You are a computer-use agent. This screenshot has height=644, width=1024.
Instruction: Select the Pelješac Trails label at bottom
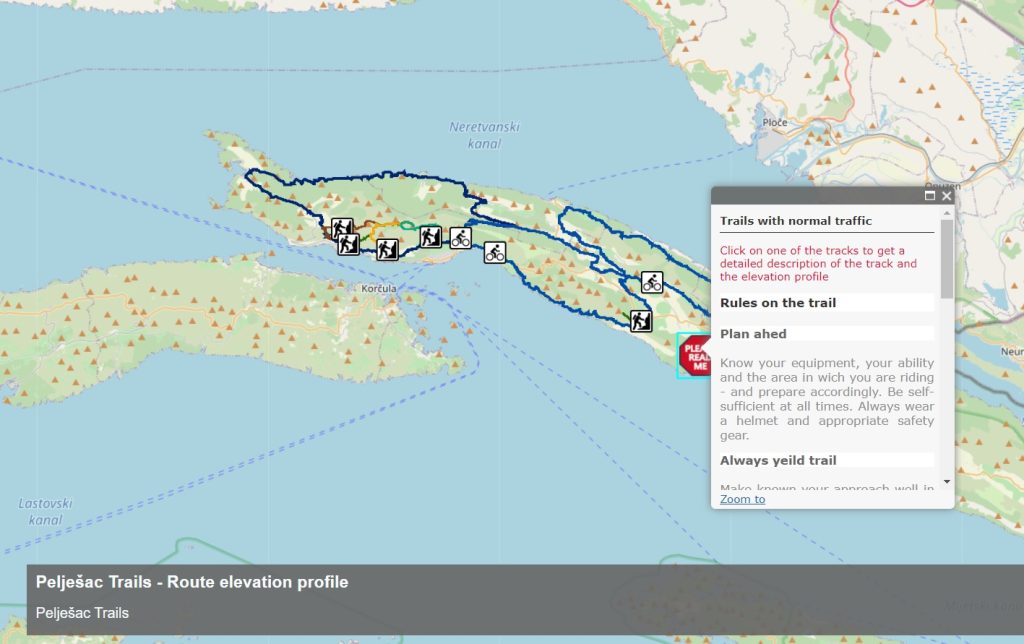click(x=80, y=613)
